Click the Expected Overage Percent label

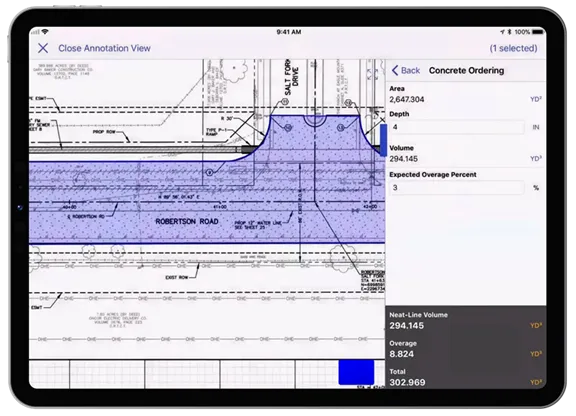coord(433,175)
